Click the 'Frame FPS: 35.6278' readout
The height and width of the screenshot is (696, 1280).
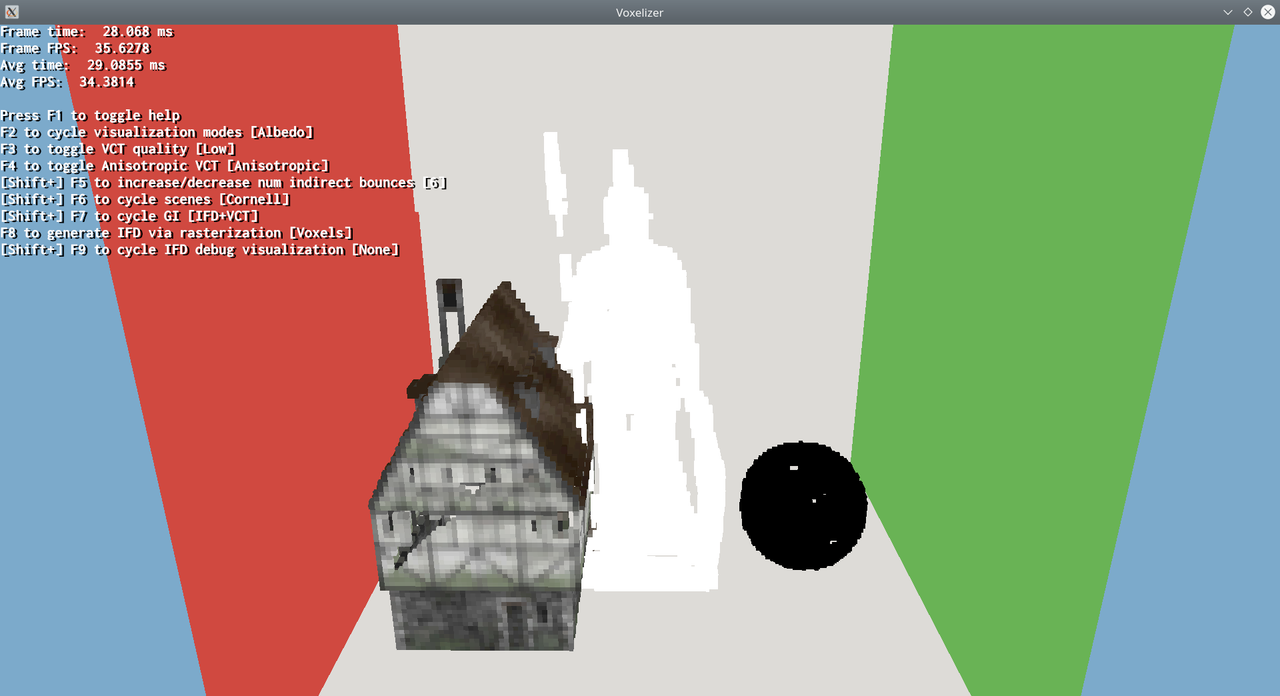pyautogui.click(x=75, y=48)
